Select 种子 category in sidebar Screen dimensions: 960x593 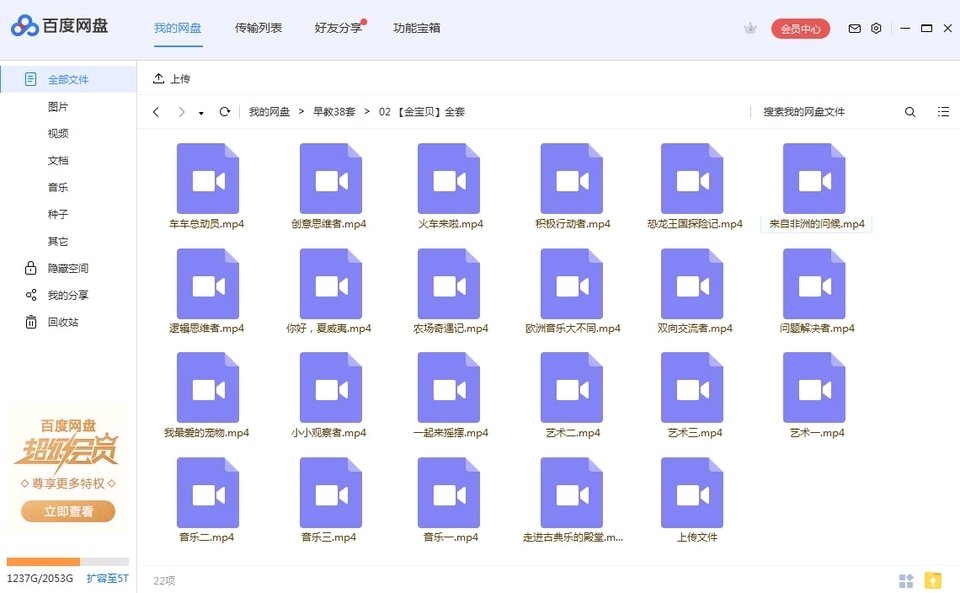58,214
